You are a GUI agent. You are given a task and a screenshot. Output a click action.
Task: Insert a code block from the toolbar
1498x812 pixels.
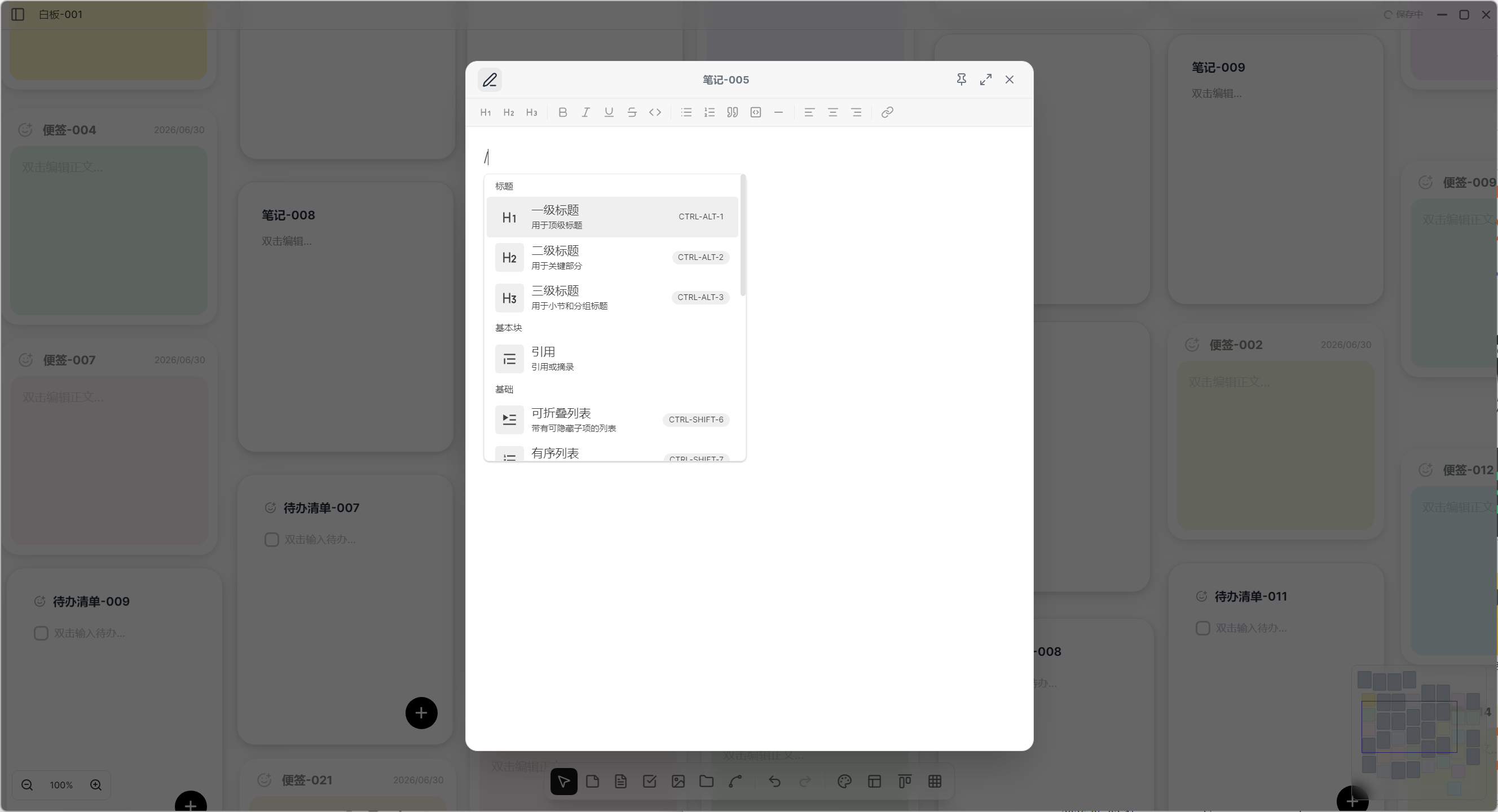click(756, 113)
